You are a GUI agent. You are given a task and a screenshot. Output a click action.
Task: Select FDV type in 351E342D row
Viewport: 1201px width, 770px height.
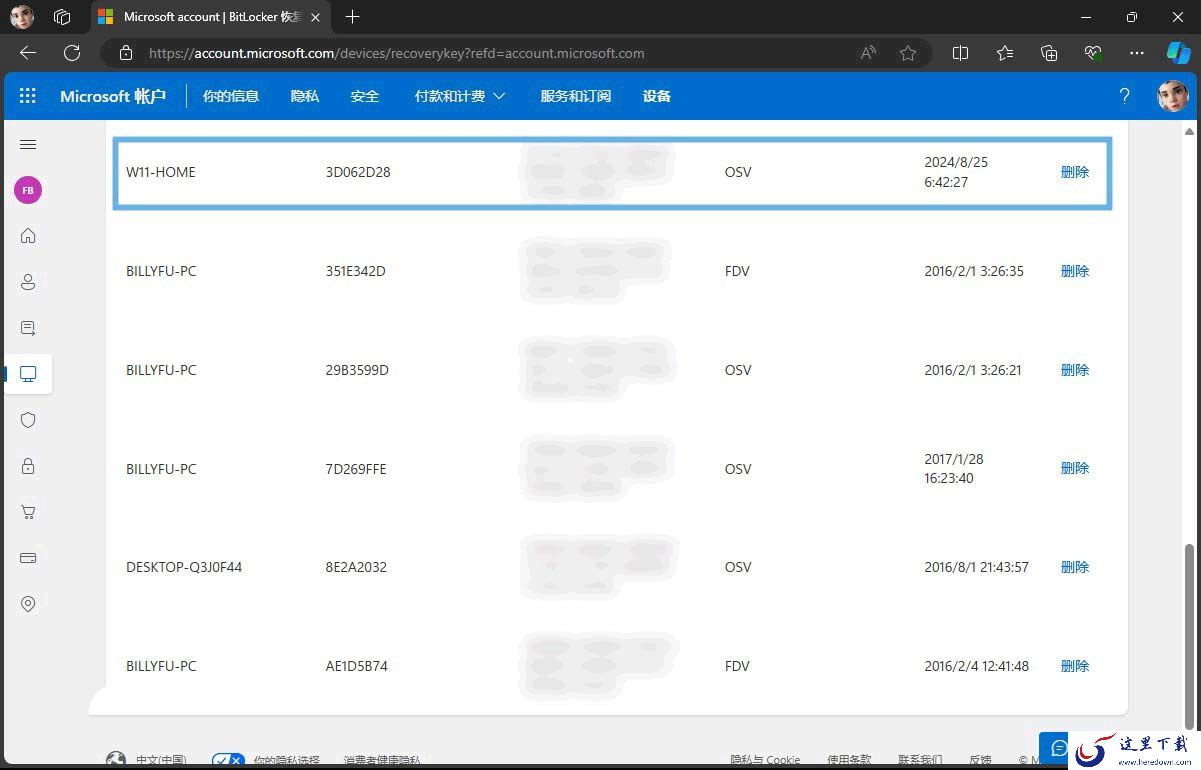pos(737,271)
